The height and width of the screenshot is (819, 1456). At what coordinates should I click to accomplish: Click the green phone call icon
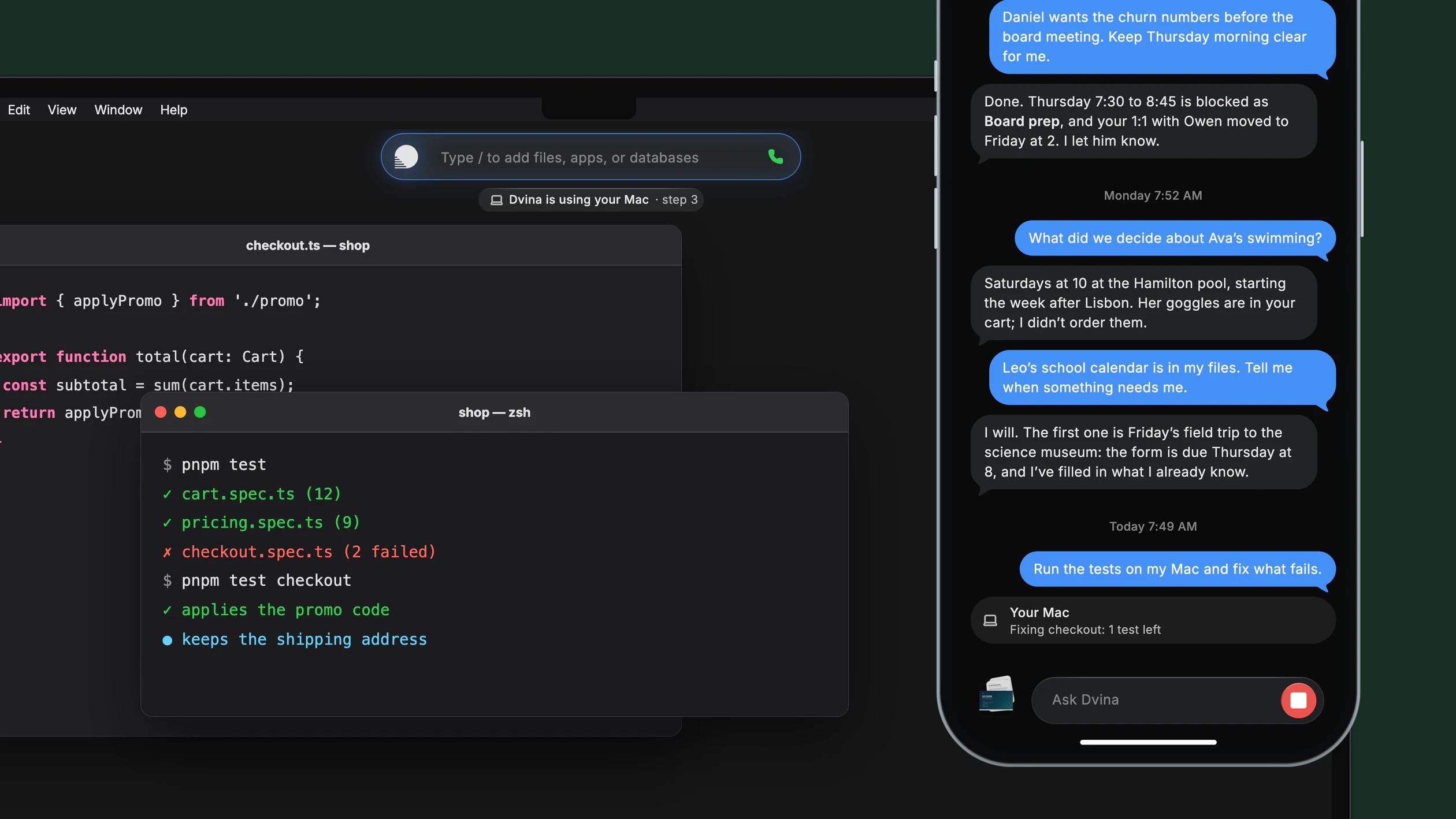[x=775, y=157]
